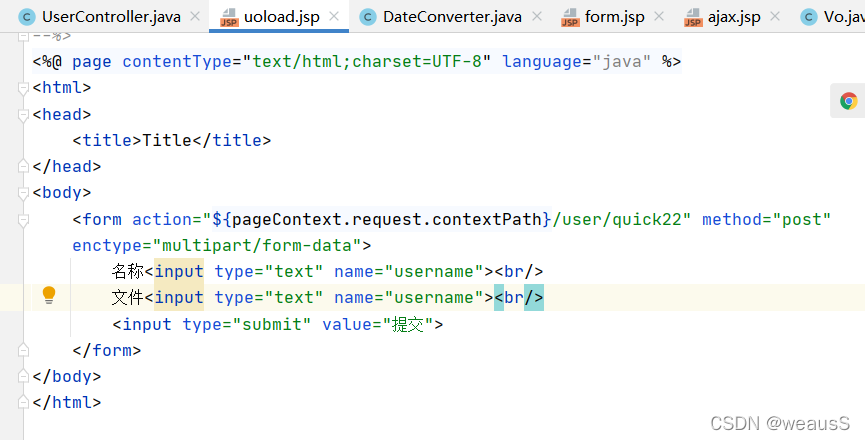Click the </html> closing fold marker

[x=23, y=403]
